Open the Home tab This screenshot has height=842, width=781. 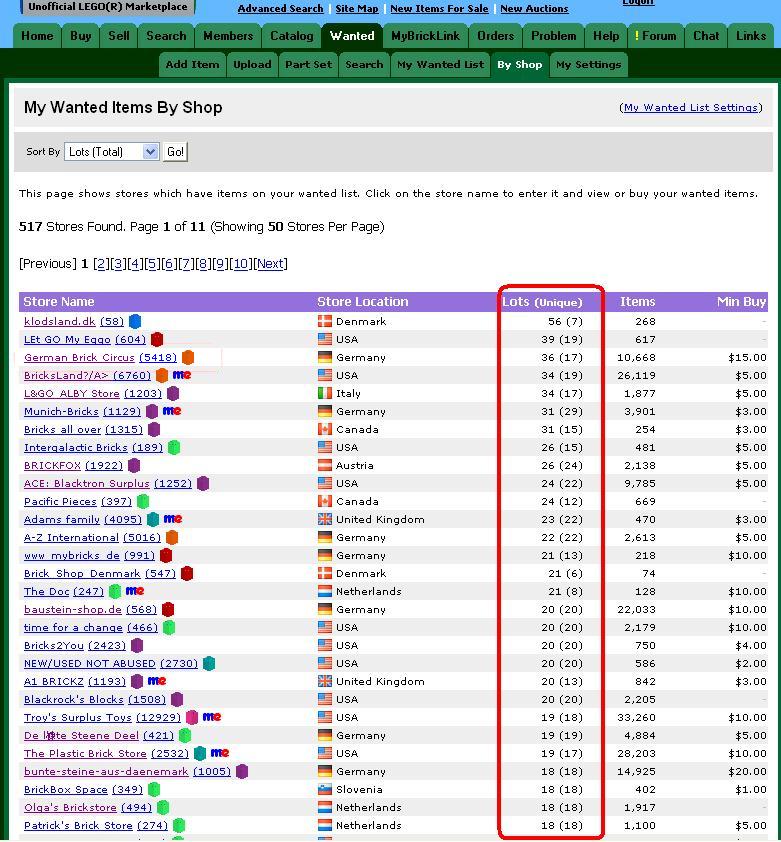coord(37,36)
